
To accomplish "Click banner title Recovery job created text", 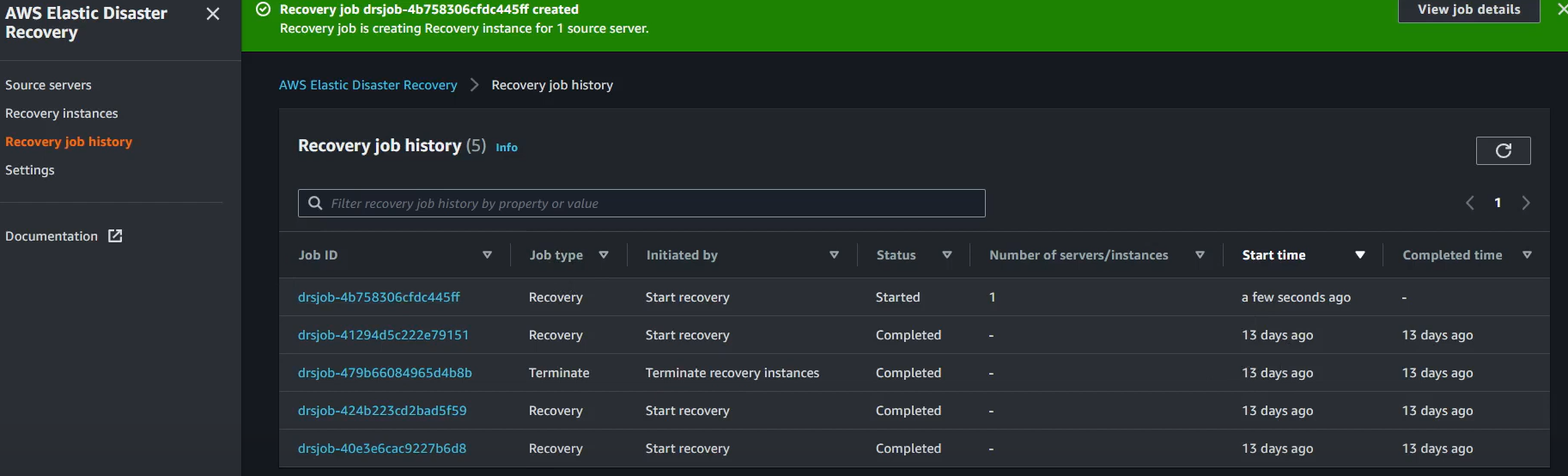I will click(429, 9).
